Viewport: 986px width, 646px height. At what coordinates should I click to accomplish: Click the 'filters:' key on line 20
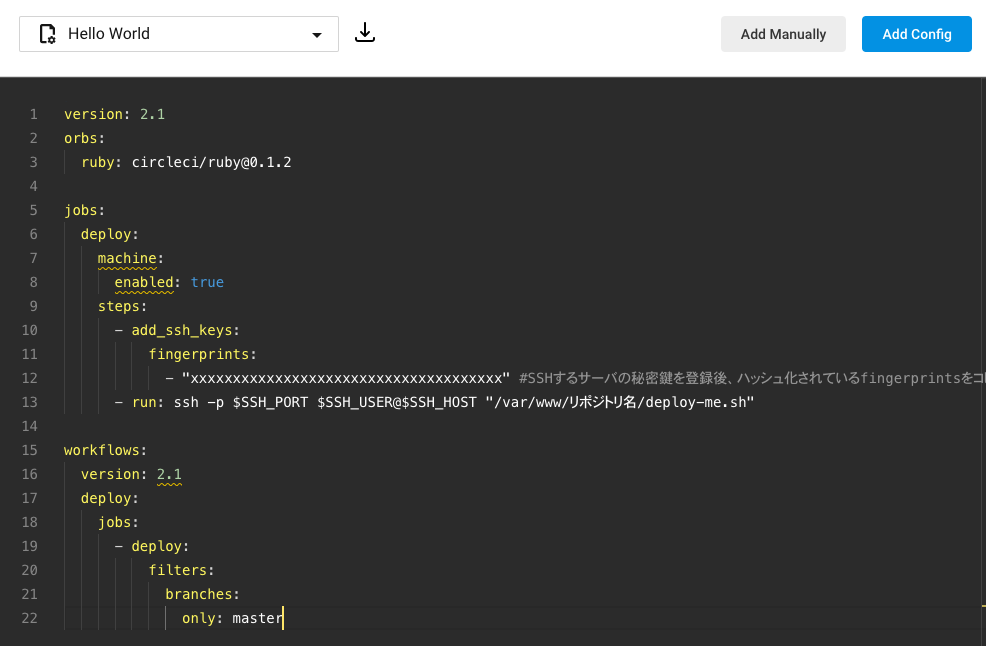click(x=181, y=571)
